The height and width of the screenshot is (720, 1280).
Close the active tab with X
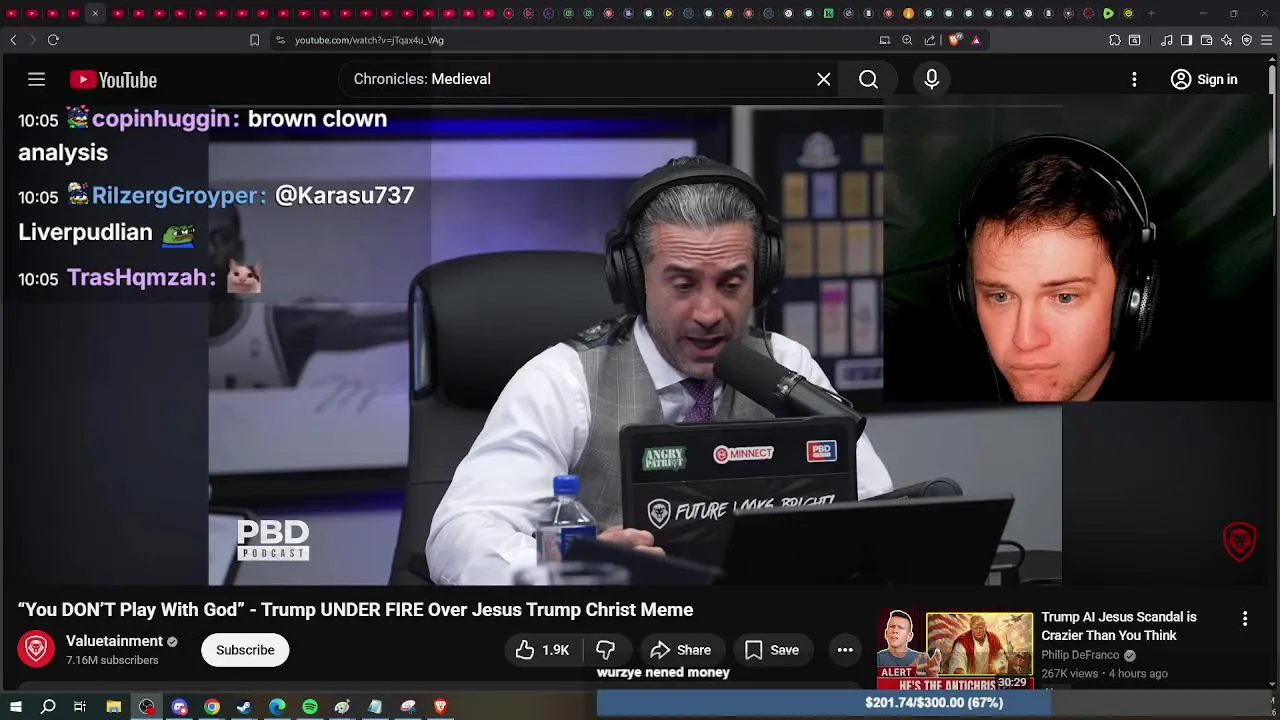pos(95,13)
